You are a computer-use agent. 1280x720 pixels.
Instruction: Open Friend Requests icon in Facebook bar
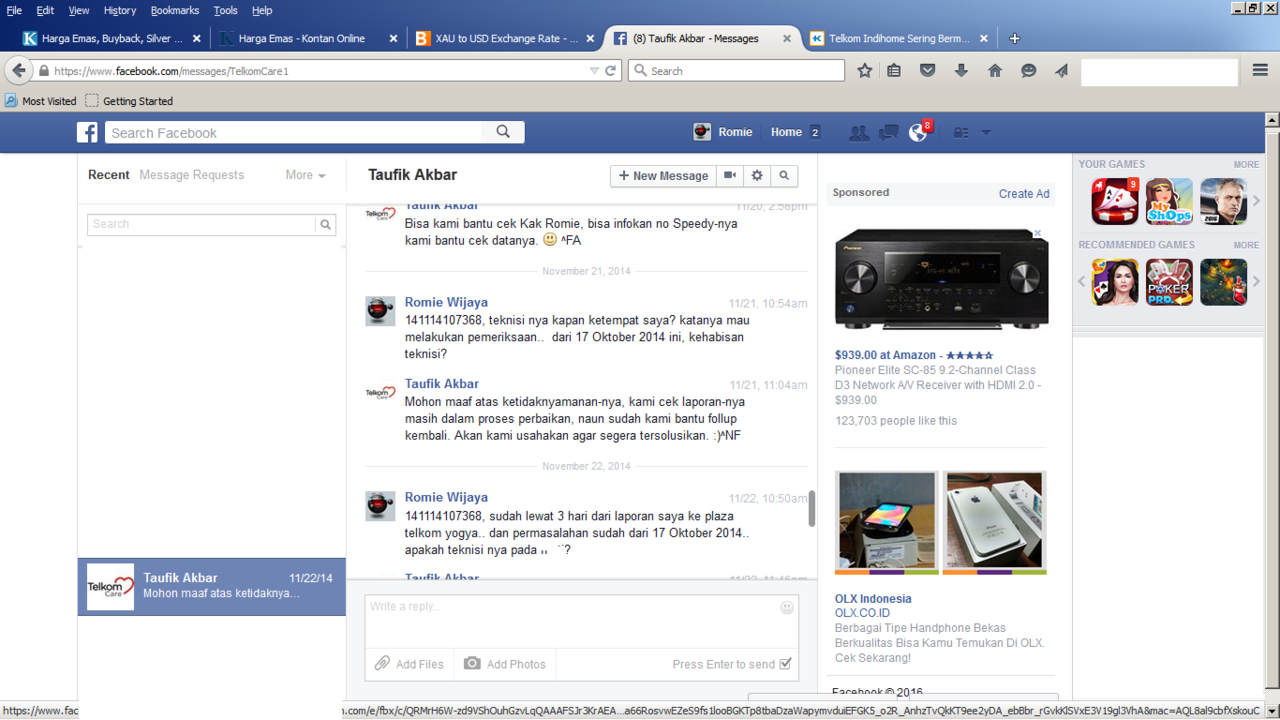858,133
